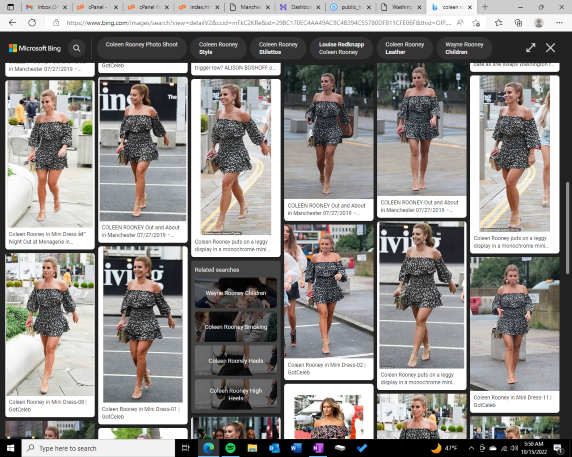Open Task View on taskbar
572x457 pixels.
(x=186, y=448)
